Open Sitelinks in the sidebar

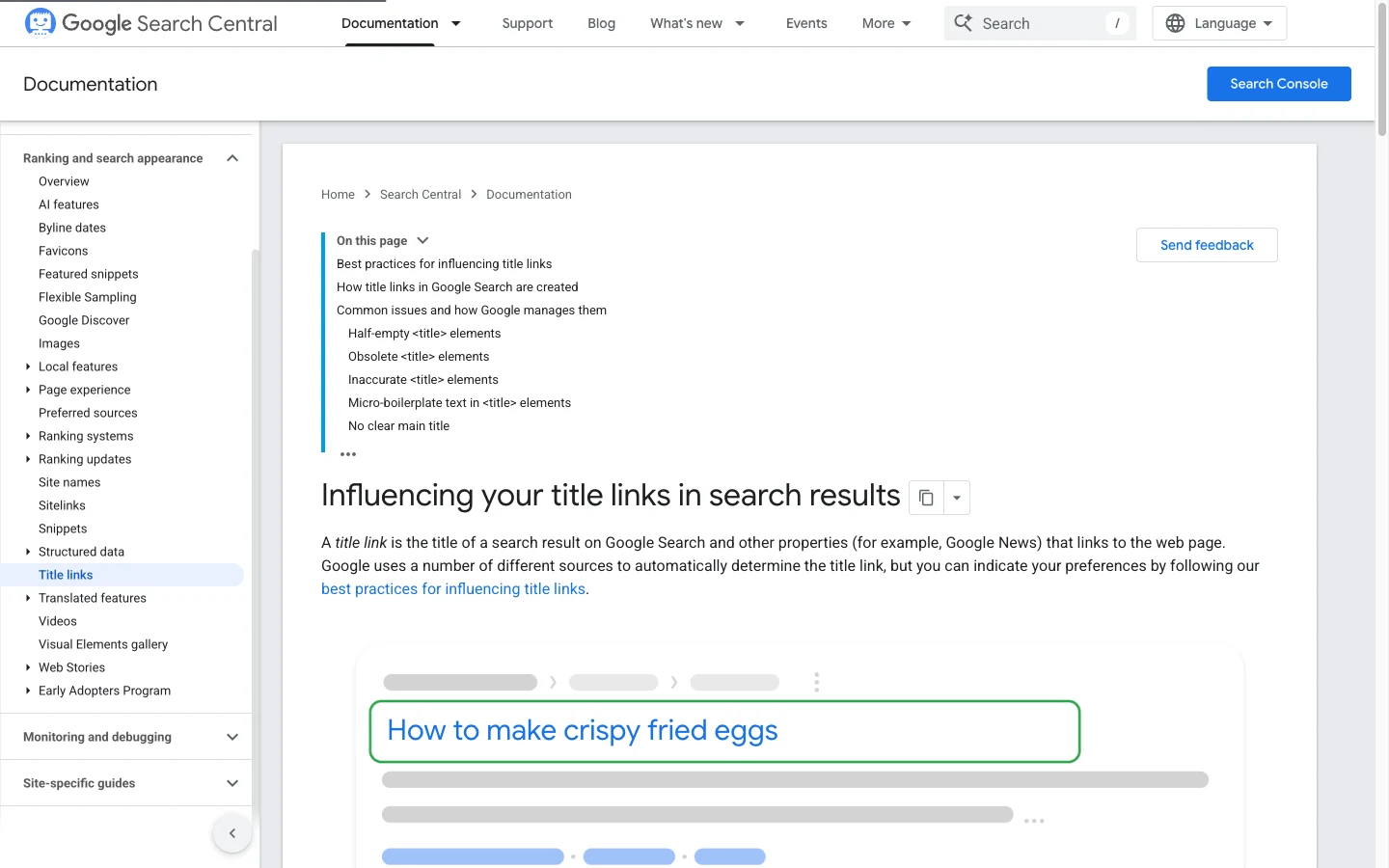pos(62,505)
